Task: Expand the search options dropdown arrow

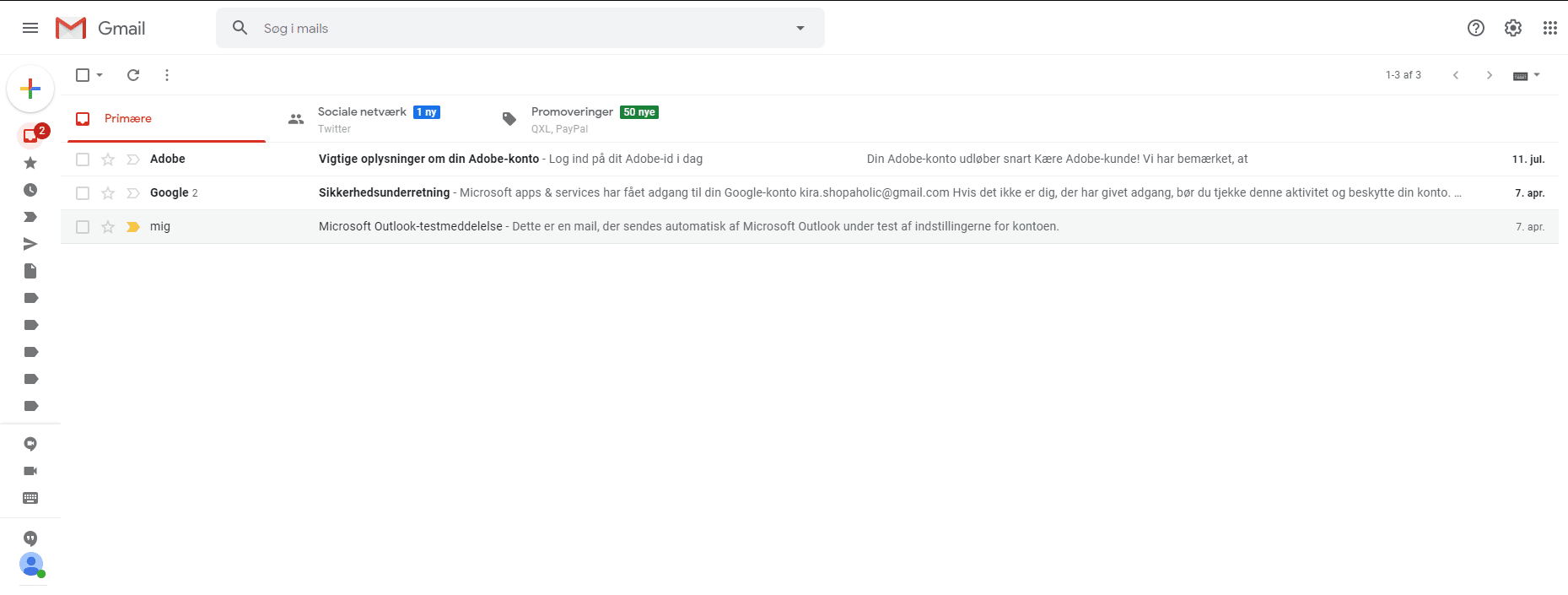Action: (x=800, y=28)
